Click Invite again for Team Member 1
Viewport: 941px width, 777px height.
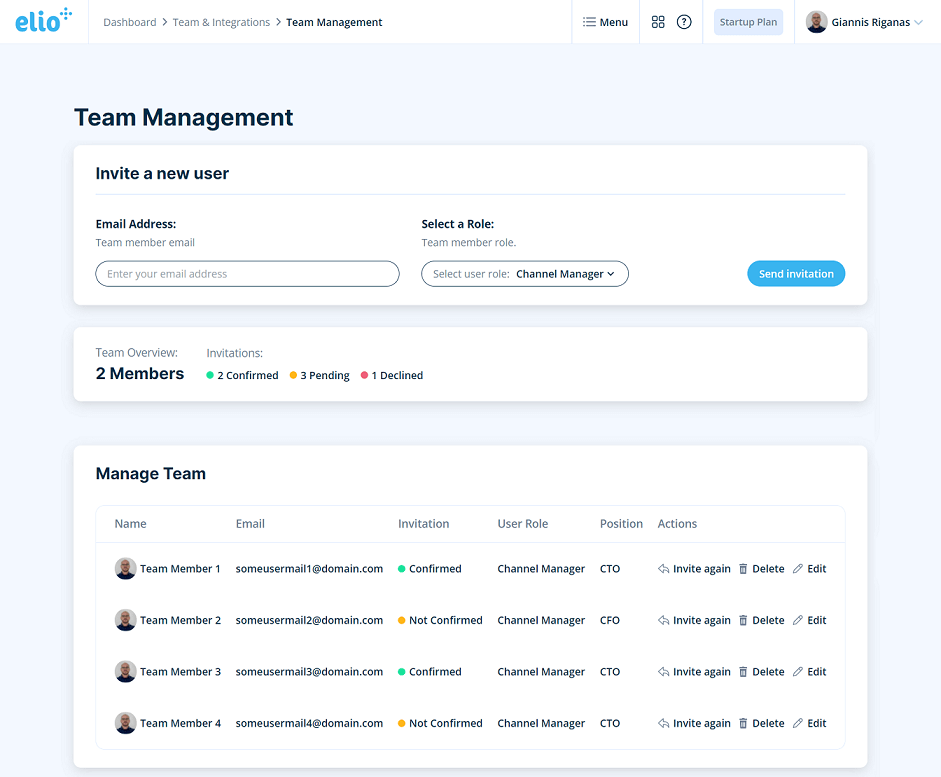[694, 569]
